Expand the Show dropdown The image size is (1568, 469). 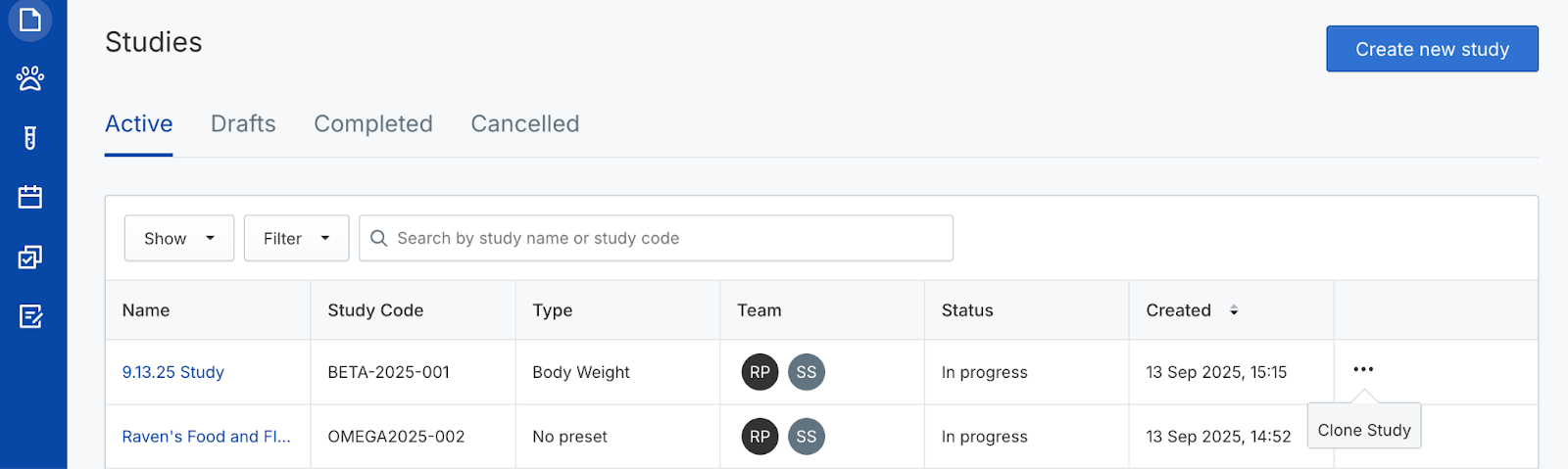pos(179,238)
